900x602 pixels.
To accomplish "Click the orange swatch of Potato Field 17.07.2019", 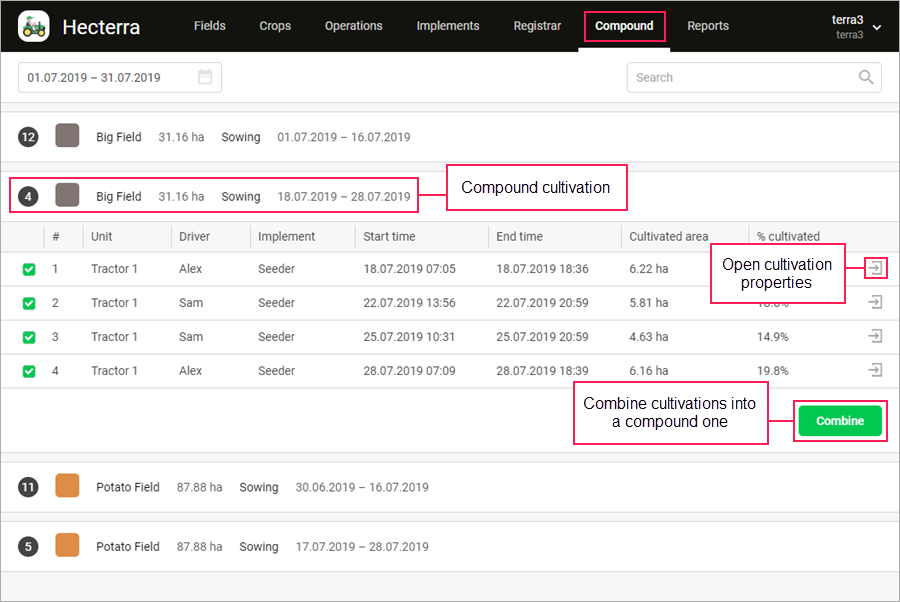I will pyautogui.click(x=67, y=546).
